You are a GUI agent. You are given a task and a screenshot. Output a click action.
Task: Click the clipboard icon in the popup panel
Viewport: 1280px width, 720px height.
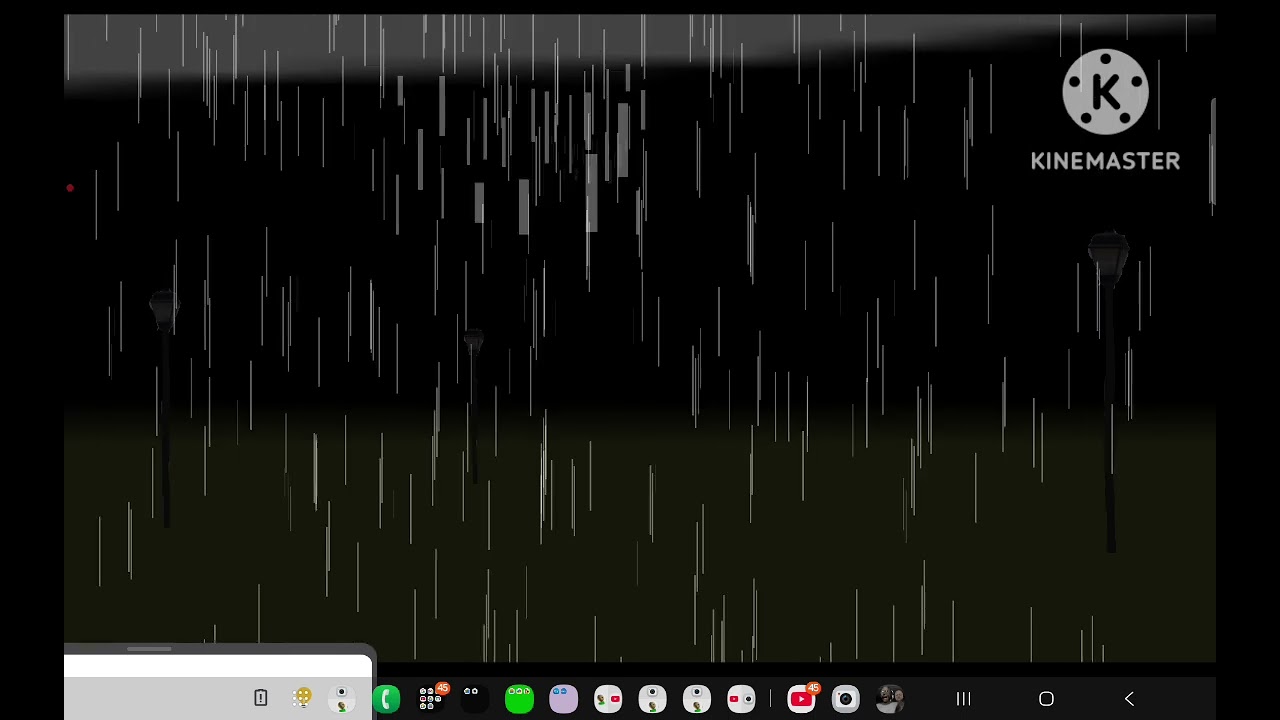click(260, 698)
